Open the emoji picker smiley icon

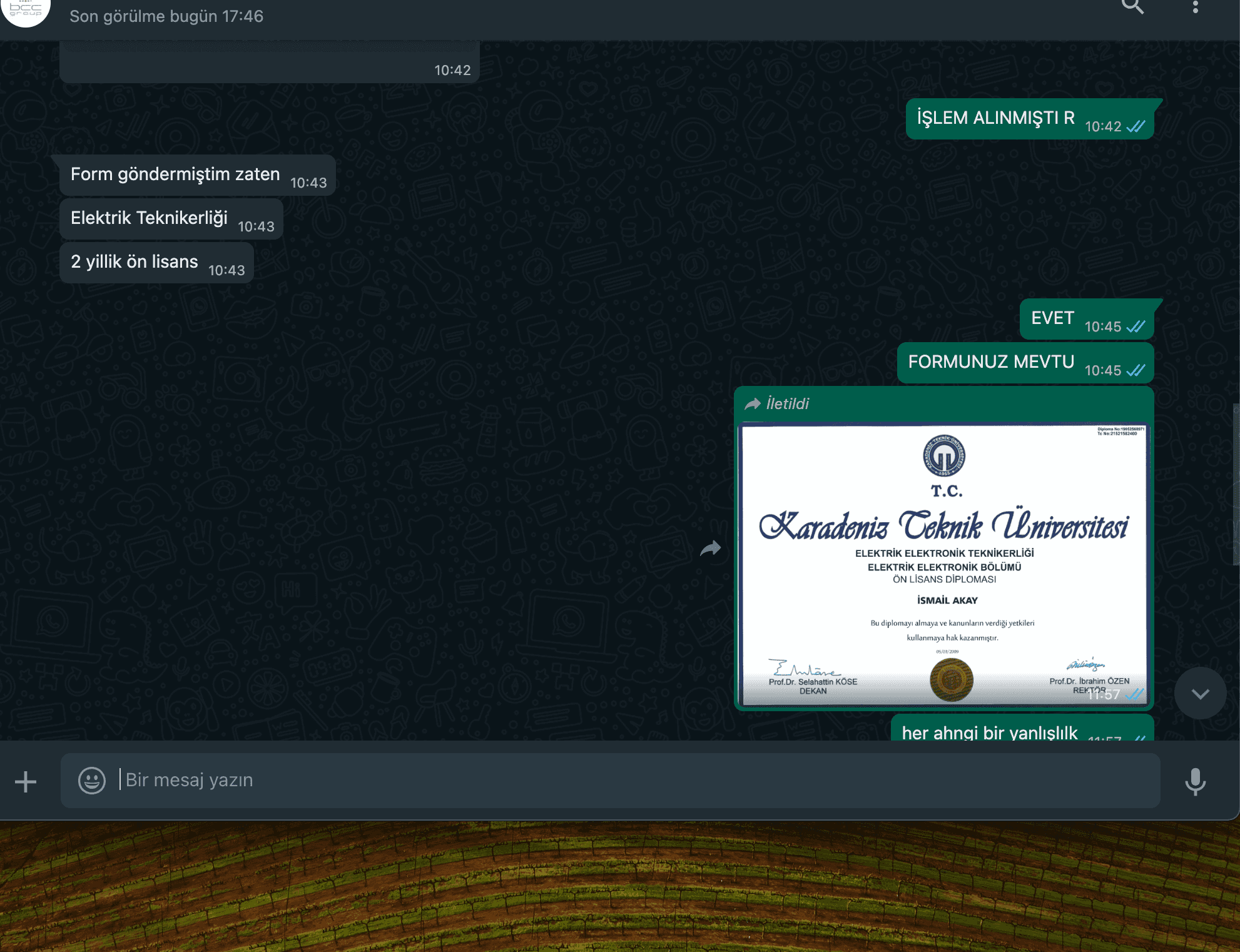click(x=92, y=781)
